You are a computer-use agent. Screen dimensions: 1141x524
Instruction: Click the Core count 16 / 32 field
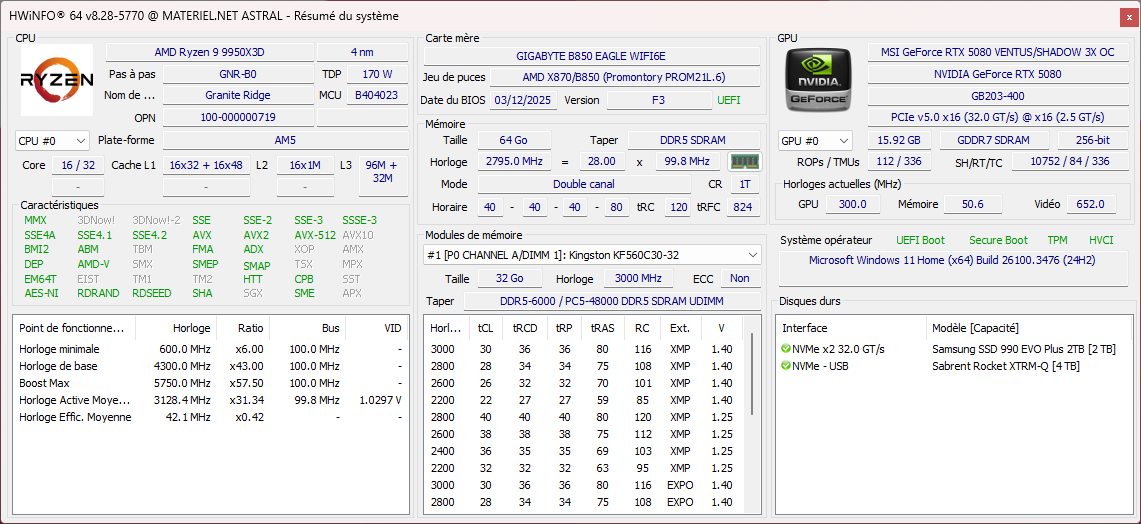[79, 165]
